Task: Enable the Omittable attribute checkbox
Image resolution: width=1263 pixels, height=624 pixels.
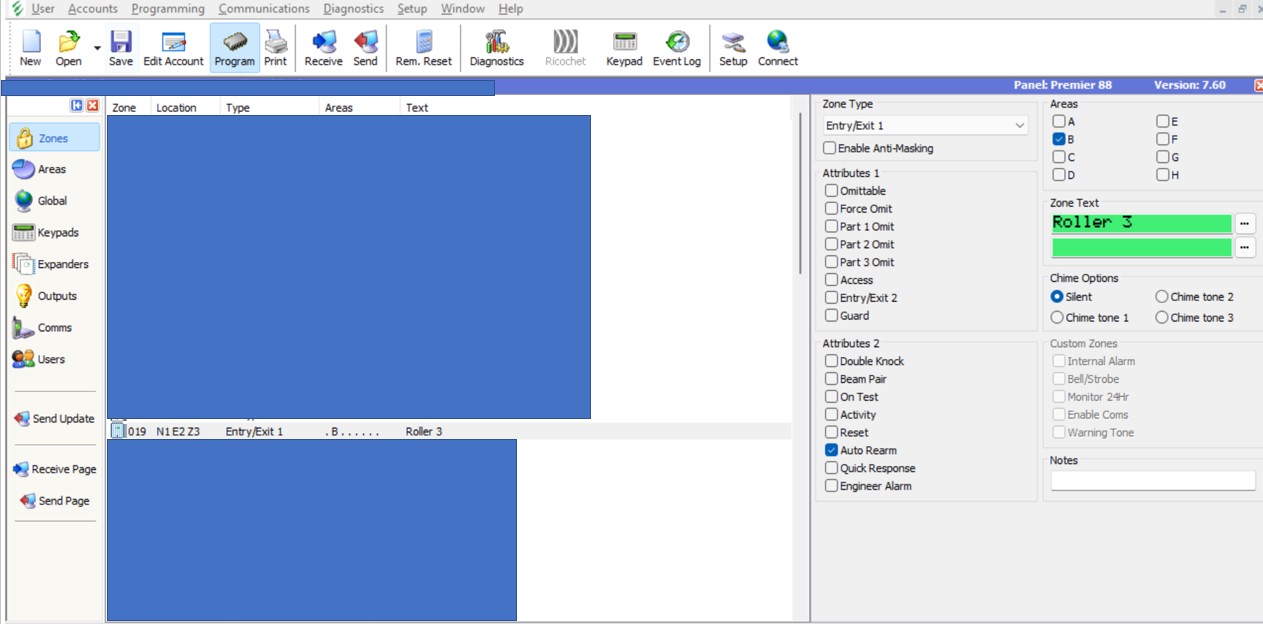Action: [x=831, y=191]
